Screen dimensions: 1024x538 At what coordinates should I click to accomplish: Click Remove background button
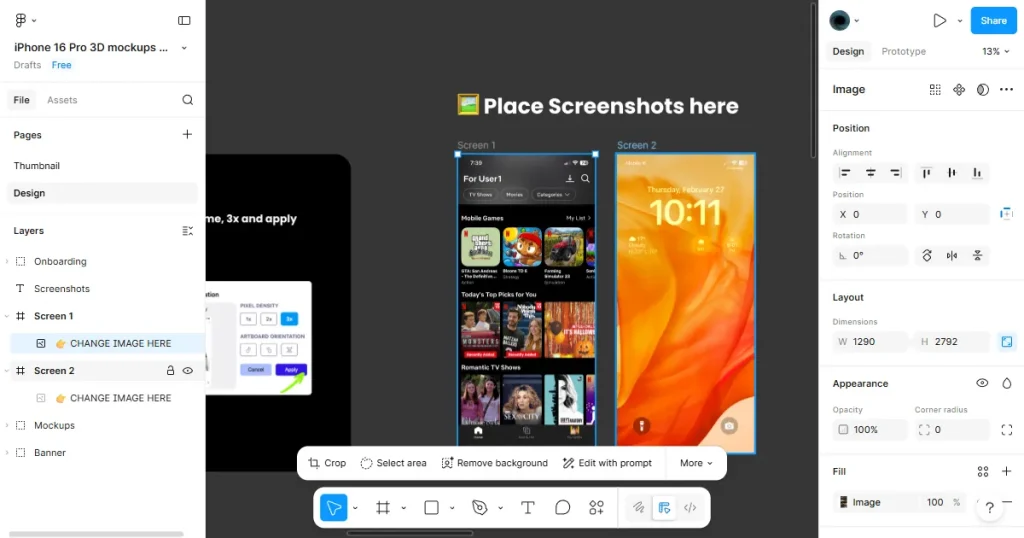pos(494,463)
